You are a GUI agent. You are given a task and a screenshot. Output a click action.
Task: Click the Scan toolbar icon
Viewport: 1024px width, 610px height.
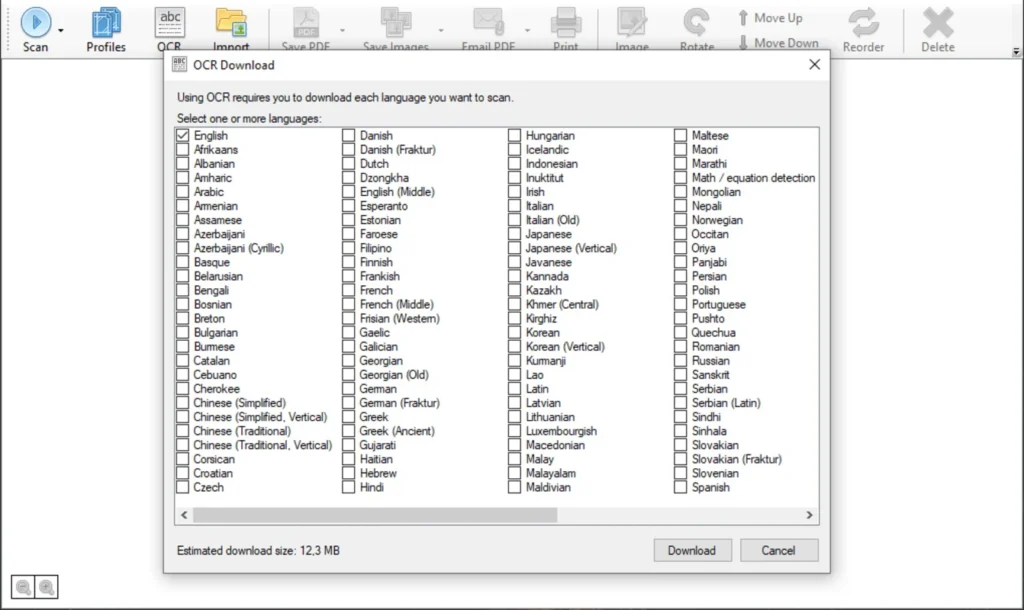(35, 22)
